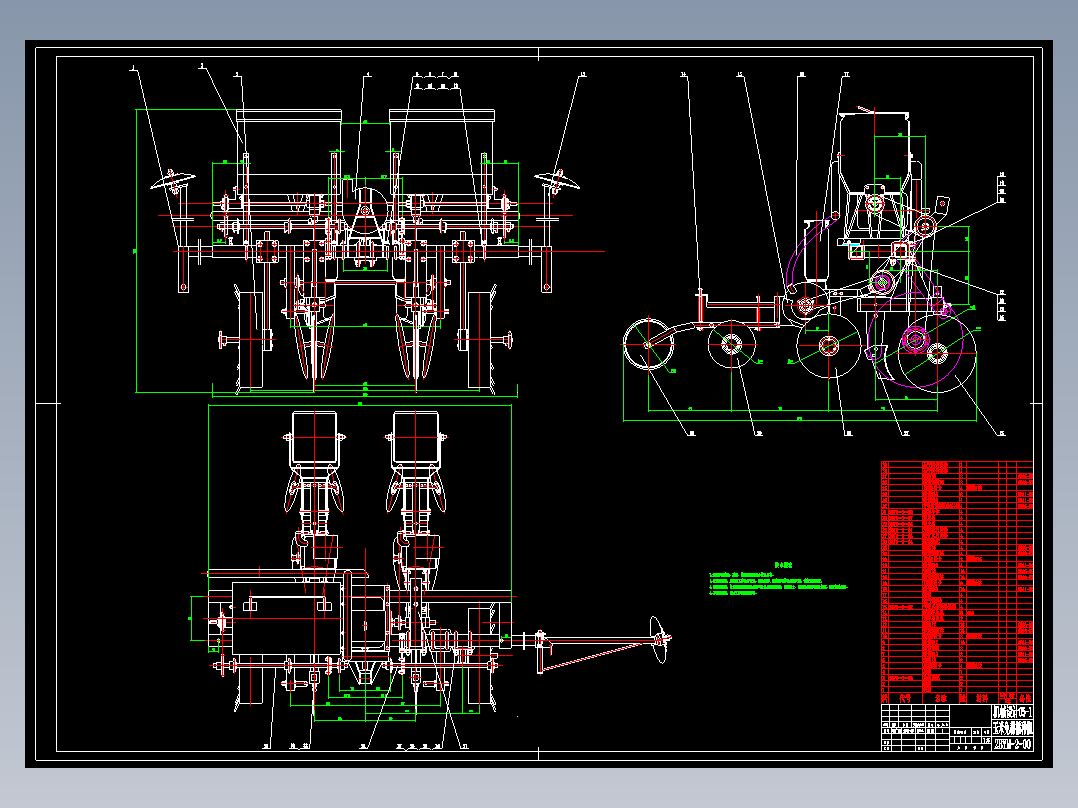Screen dimensions: 1078x808
Task: Click the front elevation view of the seeder
Action: (364, 251)
